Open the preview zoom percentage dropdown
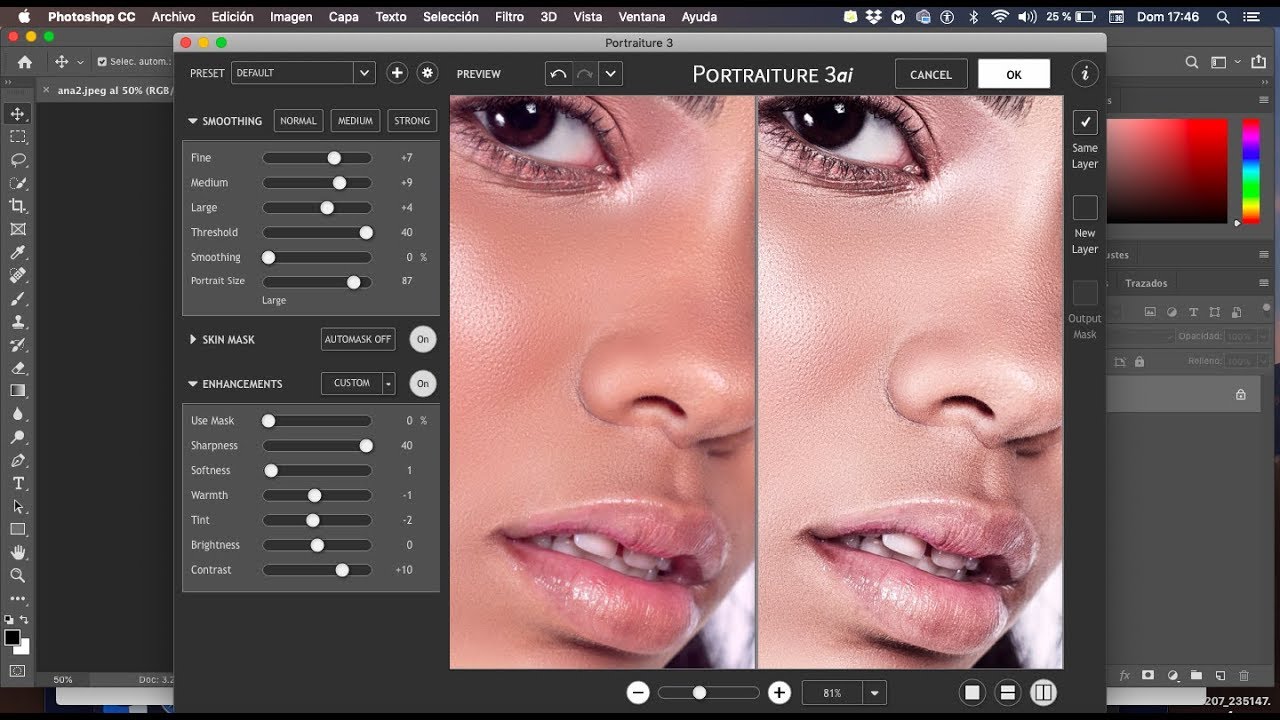The height and width of the screenshot is (720, 1280). tap(875, 693)
